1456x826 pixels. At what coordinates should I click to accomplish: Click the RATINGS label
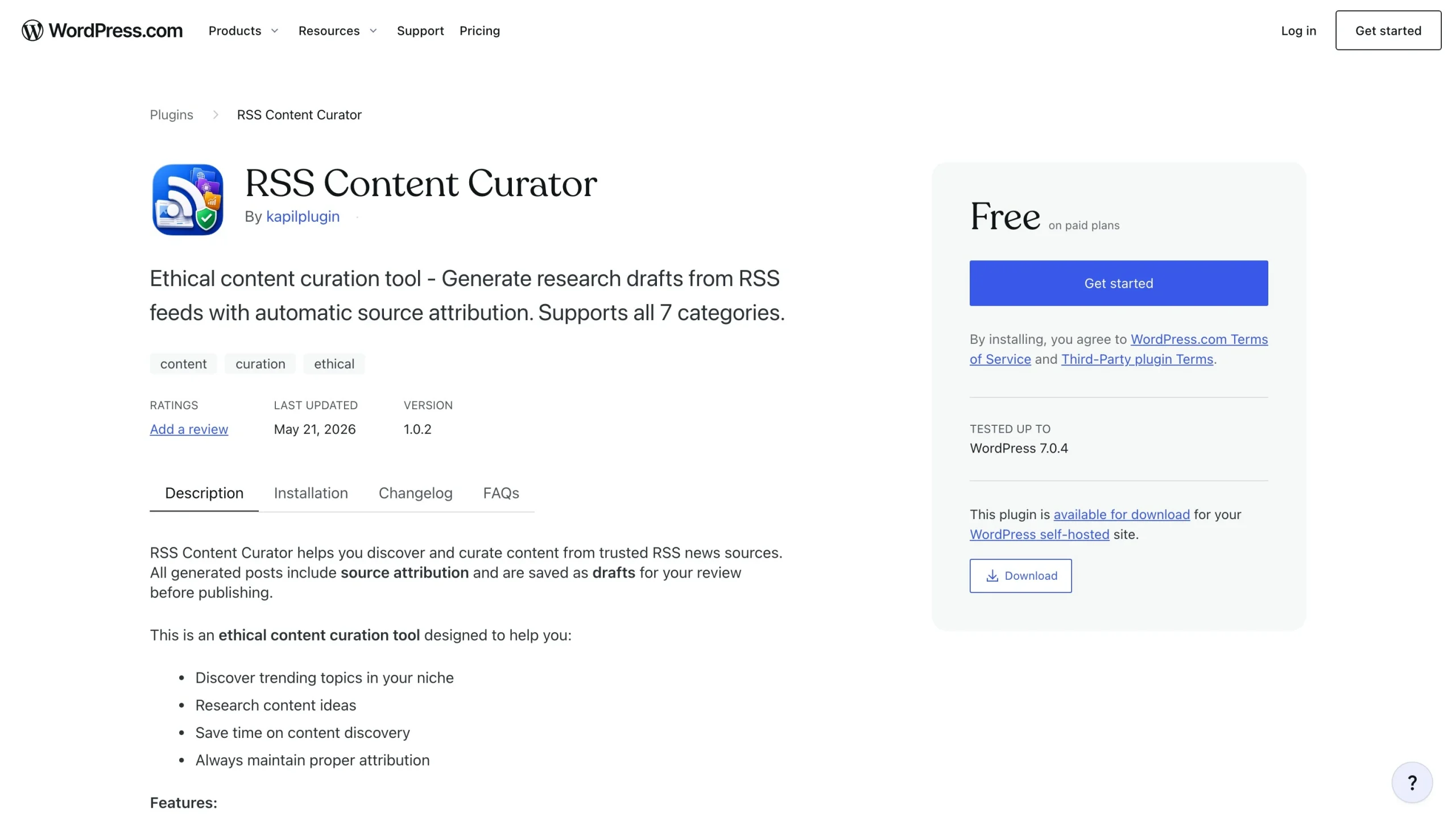point(173,405)
